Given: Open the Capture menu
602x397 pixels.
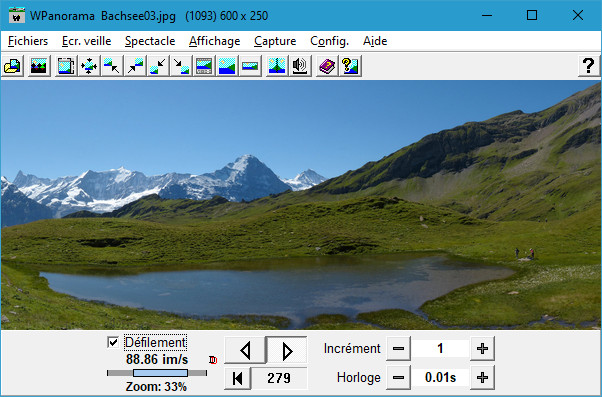Looking at the screenshot, I should point(275,41).
